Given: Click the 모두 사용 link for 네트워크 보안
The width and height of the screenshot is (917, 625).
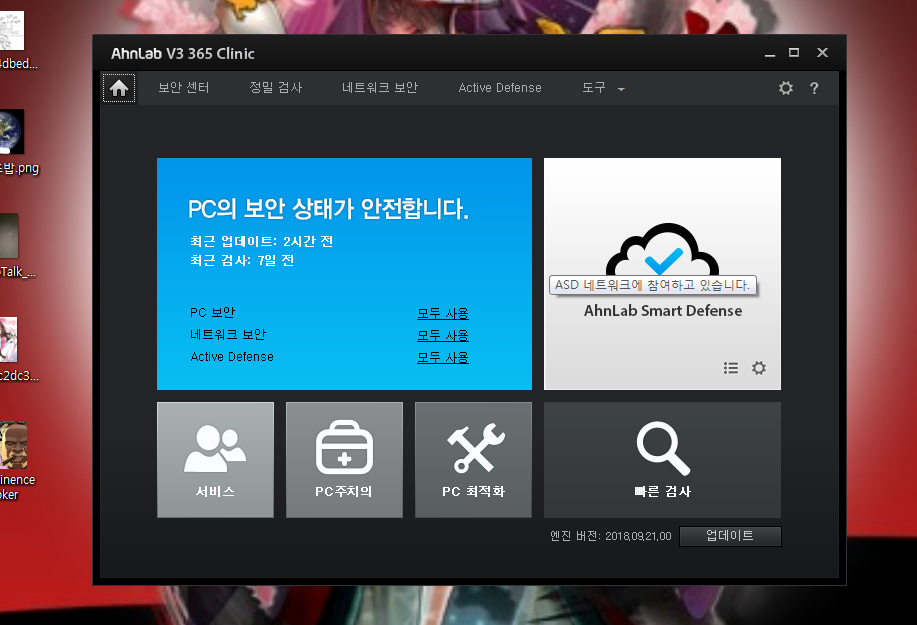Looking at the screenshot, I should [x=443, y=336].
